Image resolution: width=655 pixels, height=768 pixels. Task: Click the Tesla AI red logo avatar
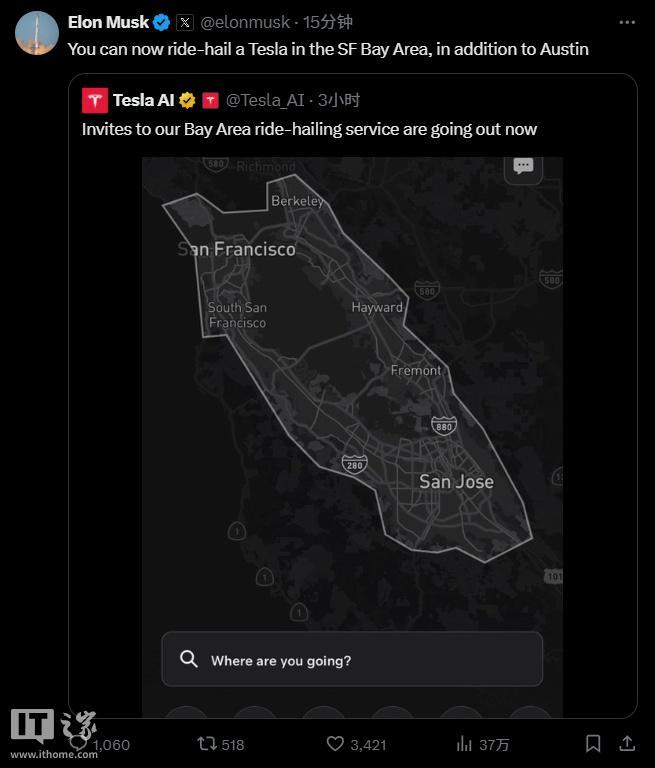[95, 100]
